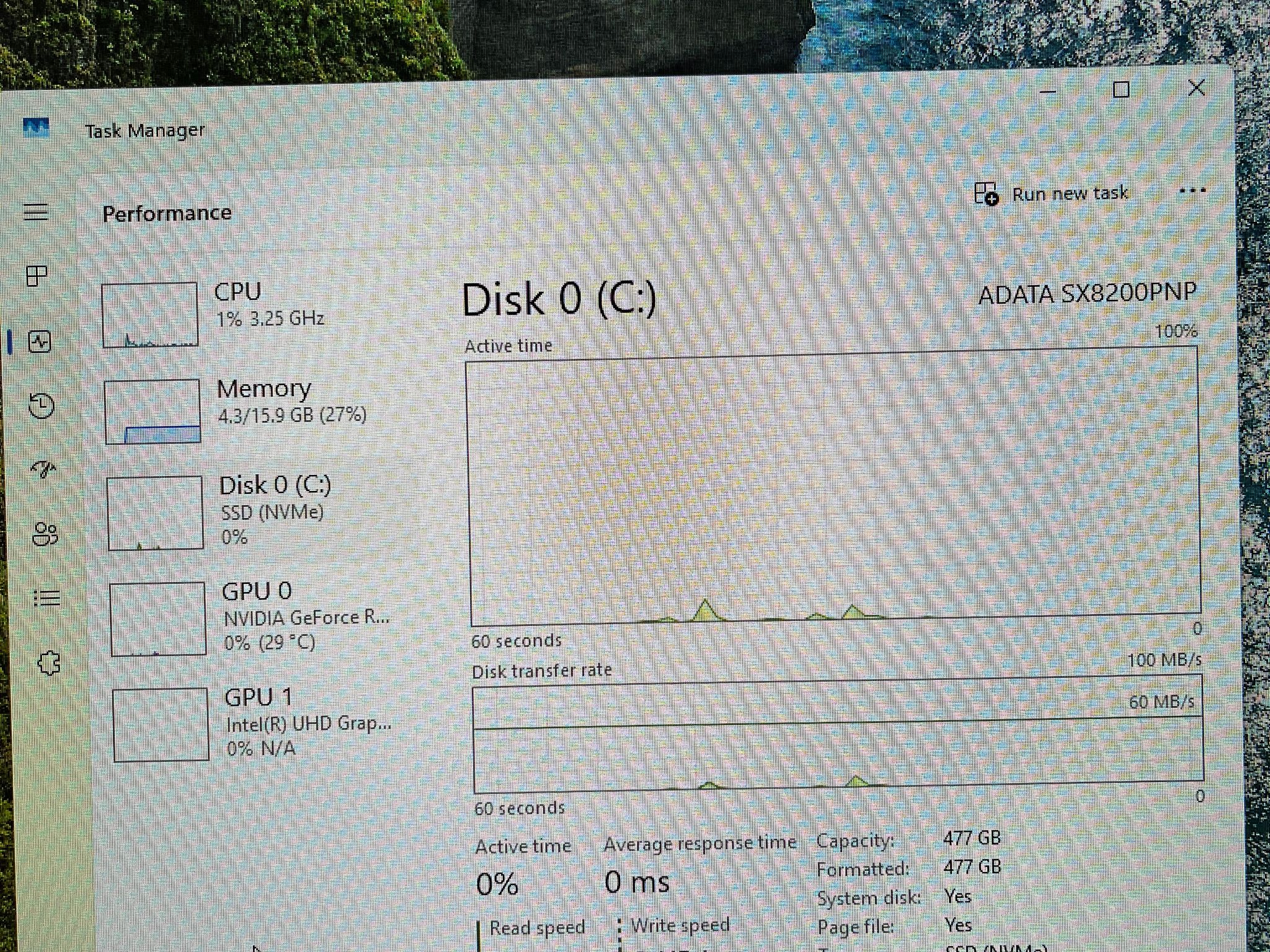Click the Memory usage mini graph thumbnail
Image resolution: width=1270 pixels, height=952 pixels.
click(153, 412)
